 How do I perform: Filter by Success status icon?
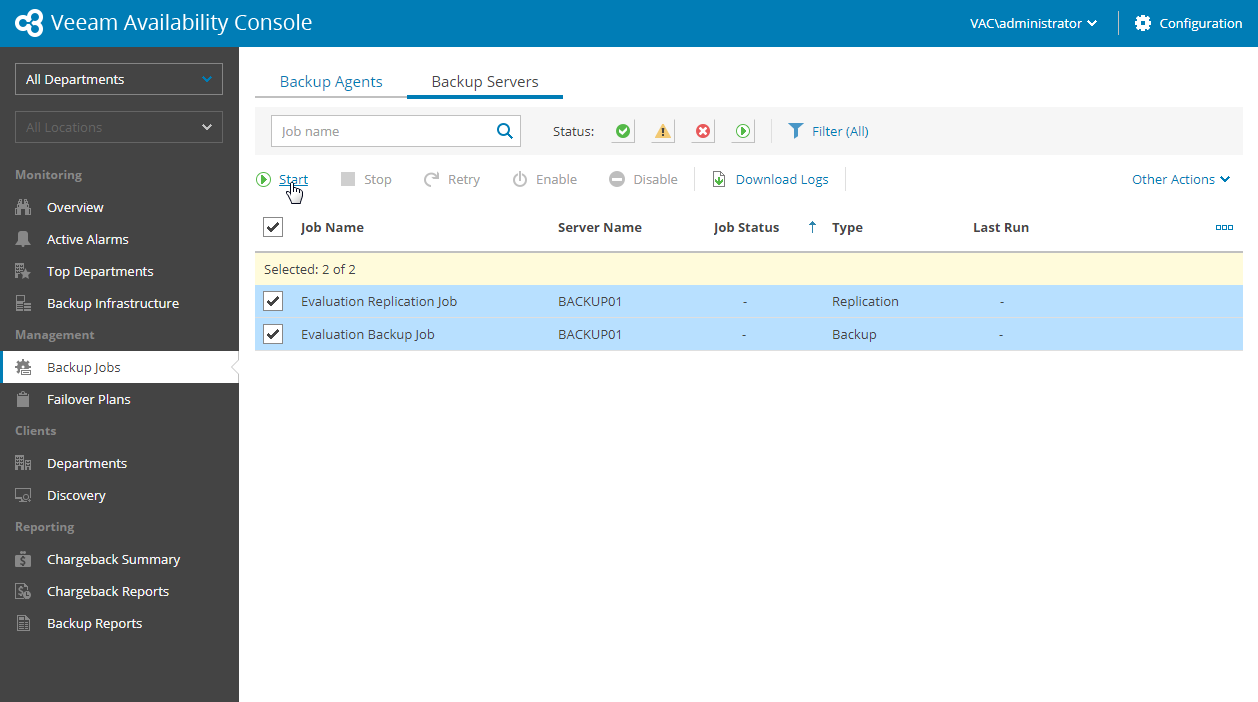pos(623,131)
